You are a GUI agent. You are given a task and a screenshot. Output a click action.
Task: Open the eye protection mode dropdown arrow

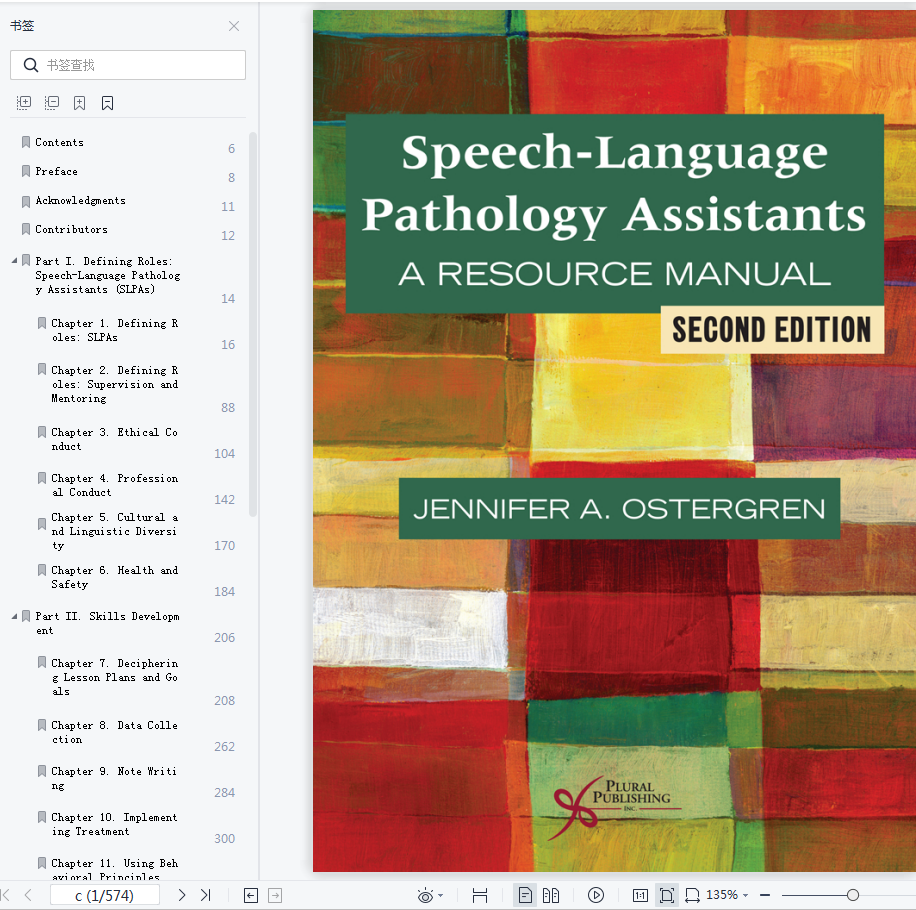tap(440, 895)
